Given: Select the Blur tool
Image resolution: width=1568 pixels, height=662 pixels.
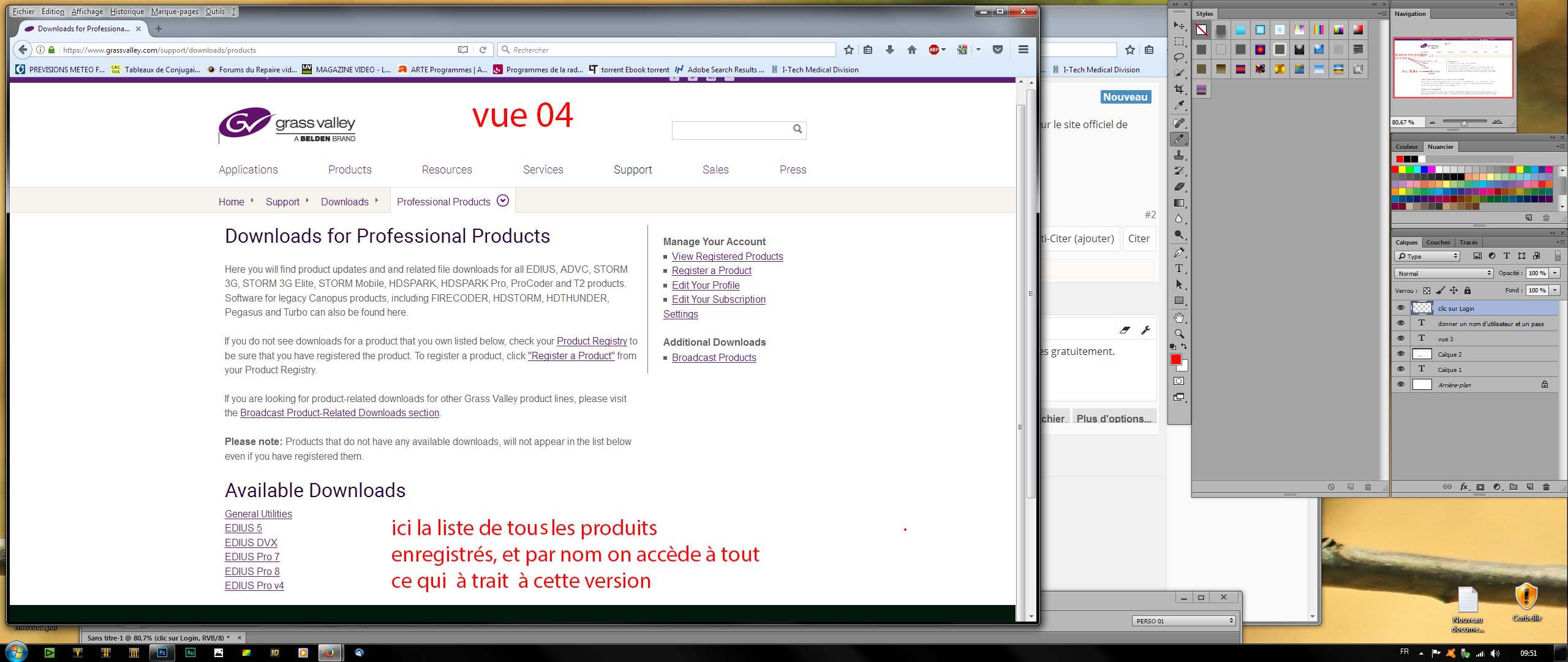Looking at the screenshot, I should (1179, 219).
